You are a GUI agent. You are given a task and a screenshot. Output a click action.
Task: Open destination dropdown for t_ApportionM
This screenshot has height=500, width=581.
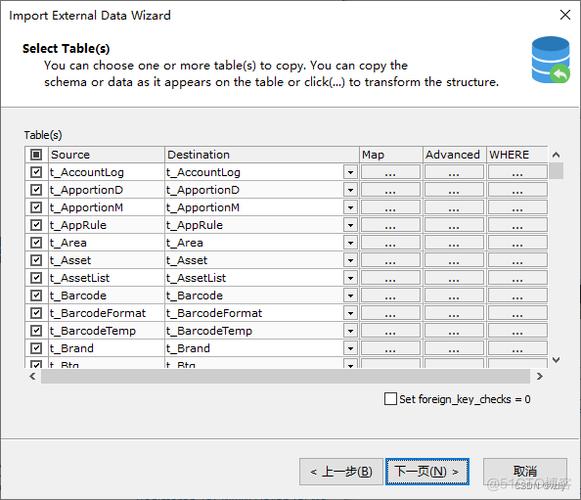point(350,207)
